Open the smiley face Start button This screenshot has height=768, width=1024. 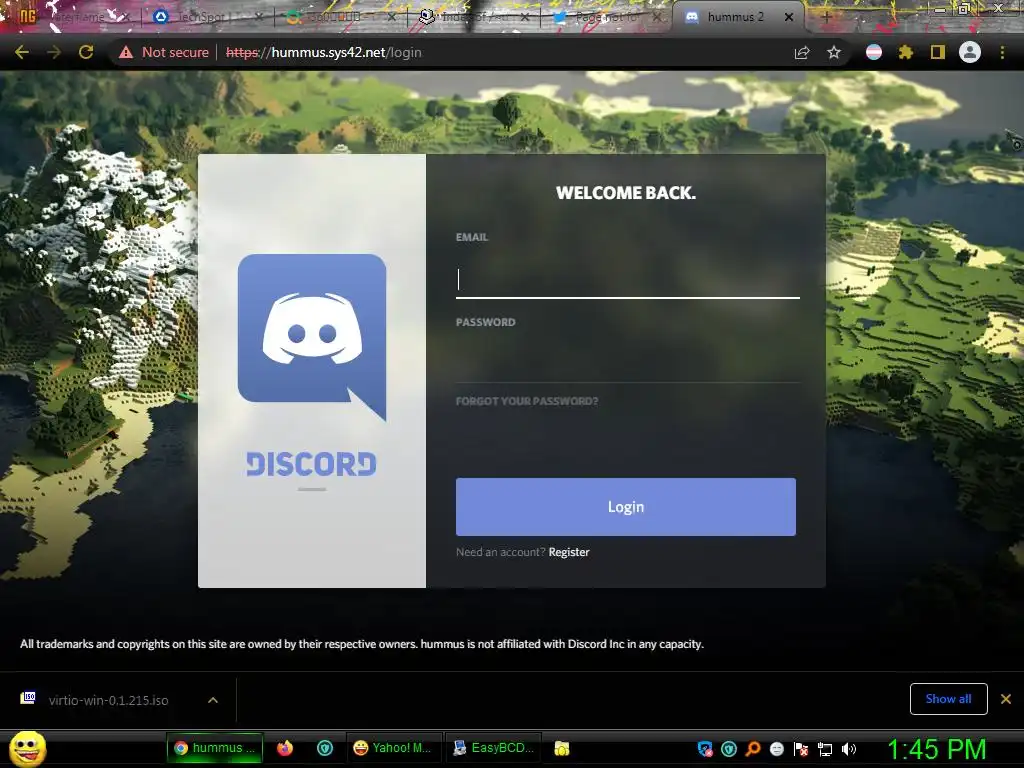click(x=28, y=748)
